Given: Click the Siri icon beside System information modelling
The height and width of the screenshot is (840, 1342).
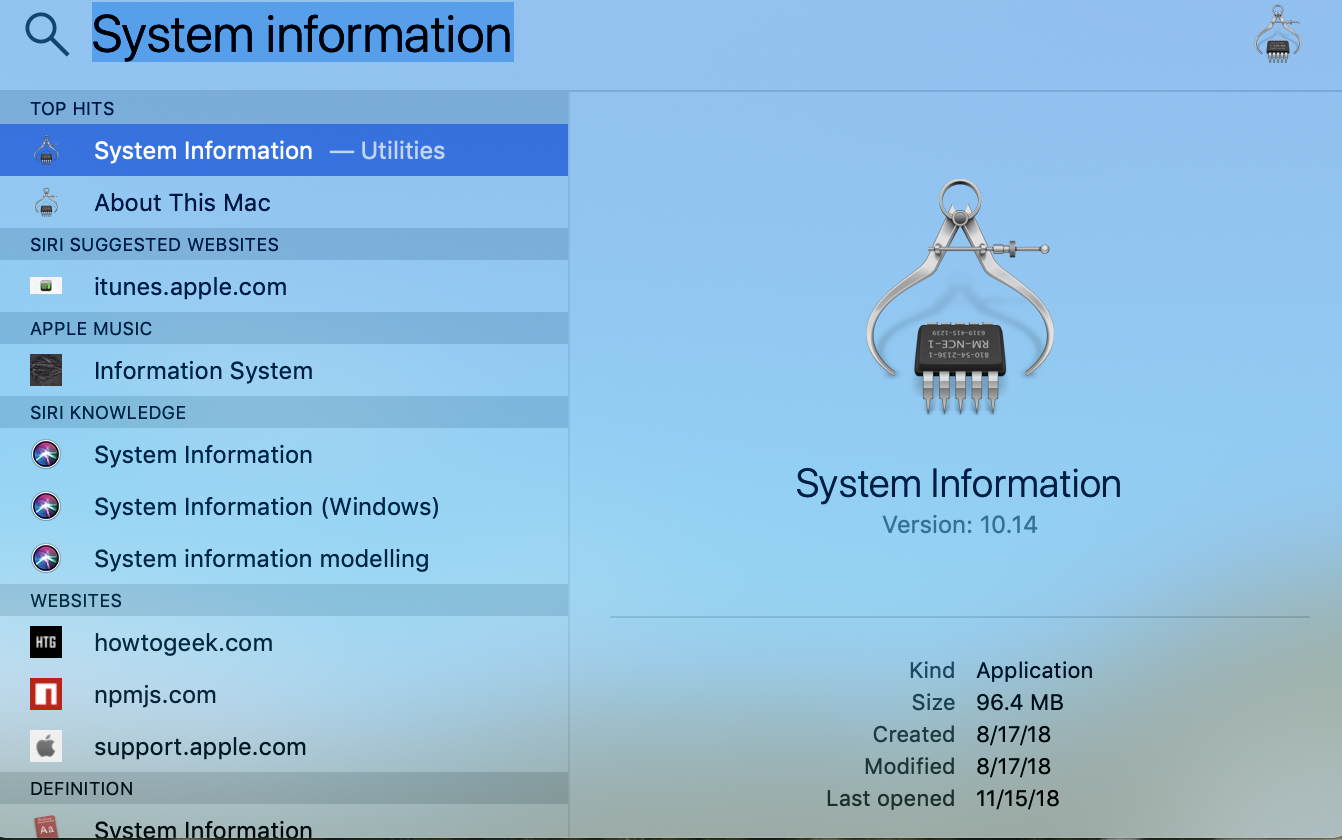Looking at the screenshot, I should [46, 559].
